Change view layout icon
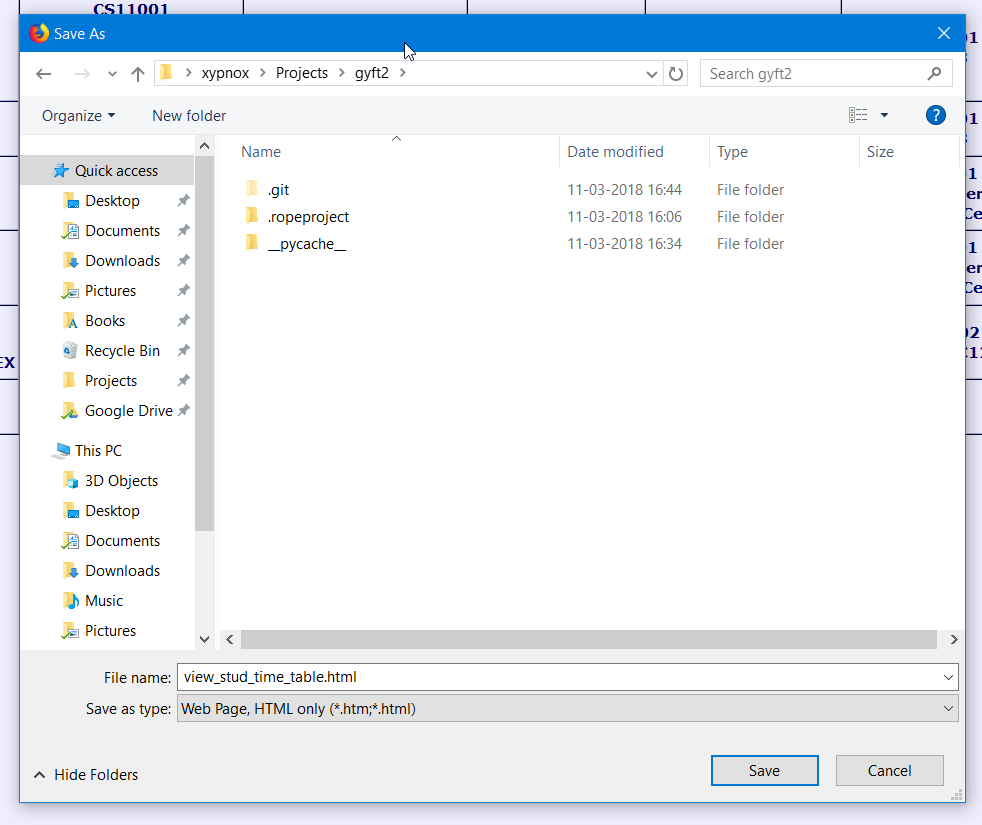This screenshot has width=982, height=825. click(x=858, y=115)
